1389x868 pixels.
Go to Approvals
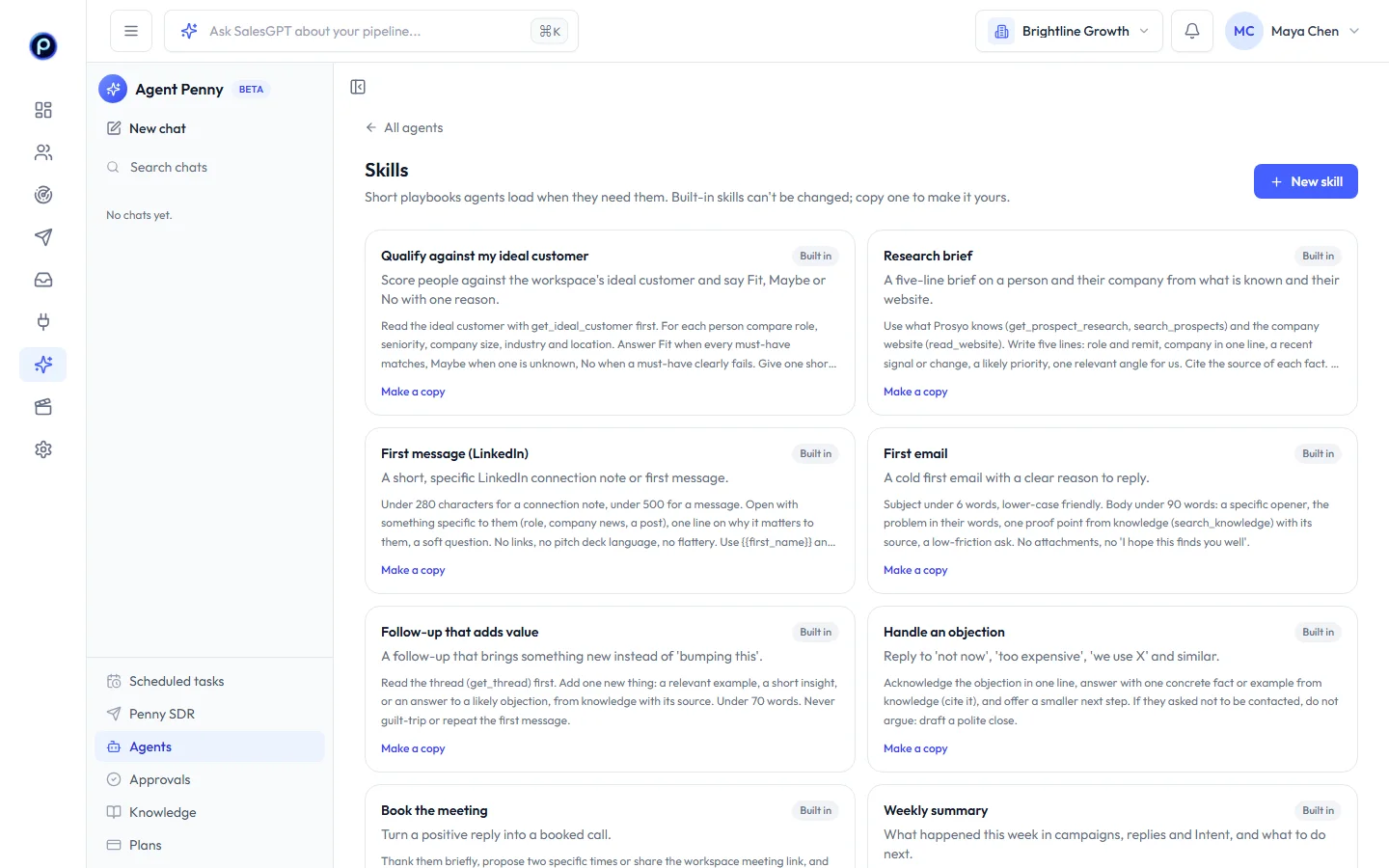pos(209,779)
